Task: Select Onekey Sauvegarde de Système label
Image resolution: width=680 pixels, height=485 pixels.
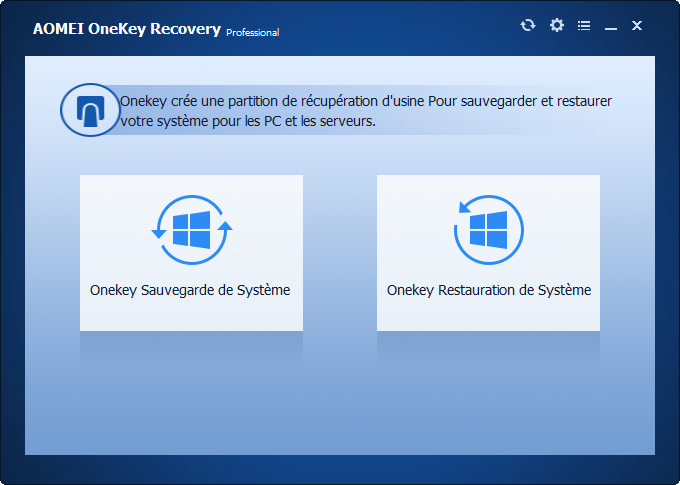Action: coord(190,290)
